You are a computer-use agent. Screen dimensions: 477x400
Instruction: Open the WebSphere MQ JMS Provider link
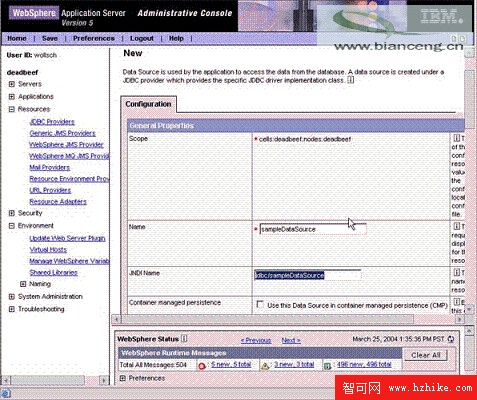[69, 156]
